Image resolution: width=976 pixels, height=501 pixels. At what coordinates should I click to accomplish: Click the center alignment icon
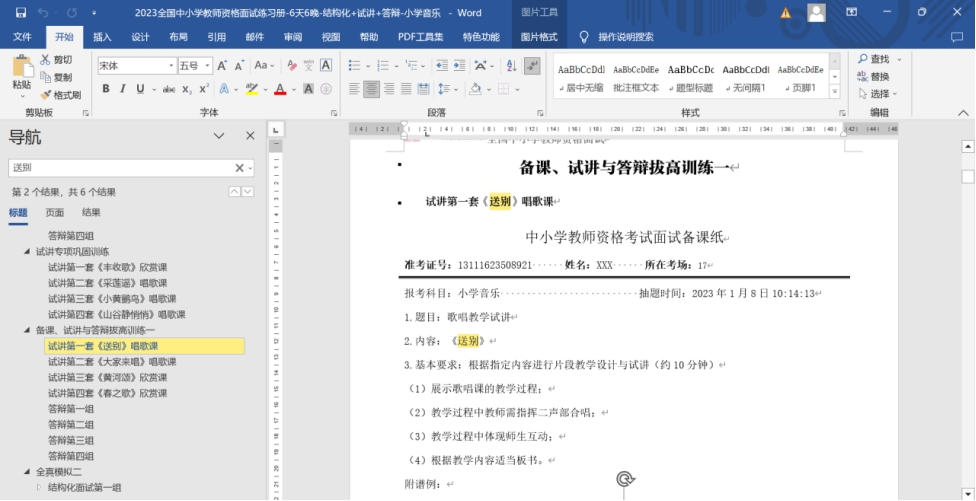click(x=372, y=89)
